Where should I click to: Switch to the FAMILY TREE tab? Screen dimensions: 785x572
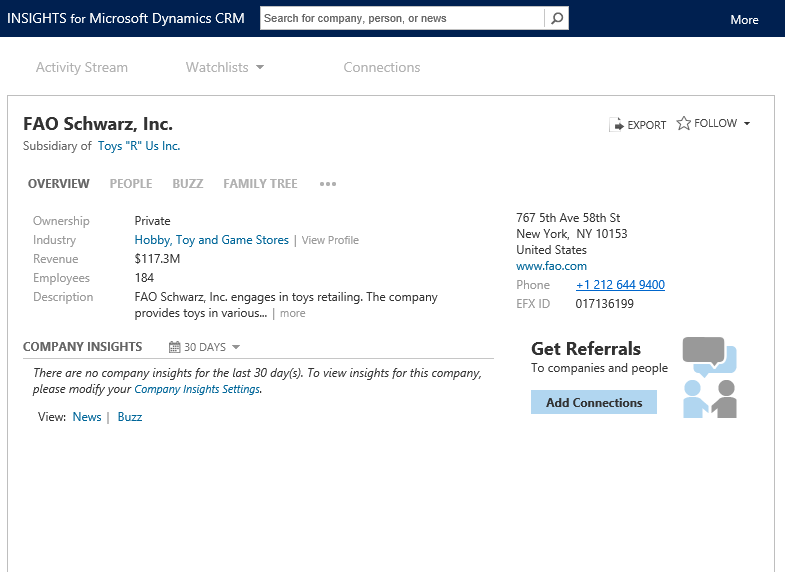point(260,184)
